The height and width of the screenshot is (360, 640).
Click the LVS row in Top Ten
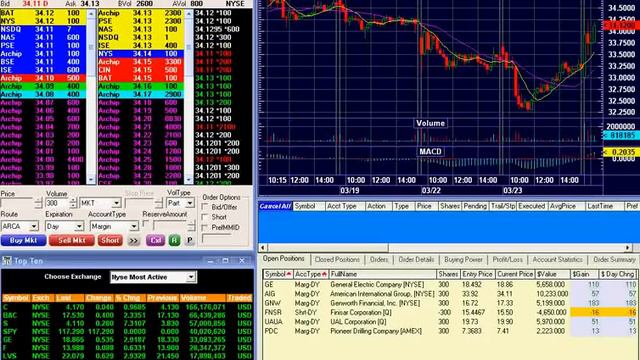click(x=127, y=356)
